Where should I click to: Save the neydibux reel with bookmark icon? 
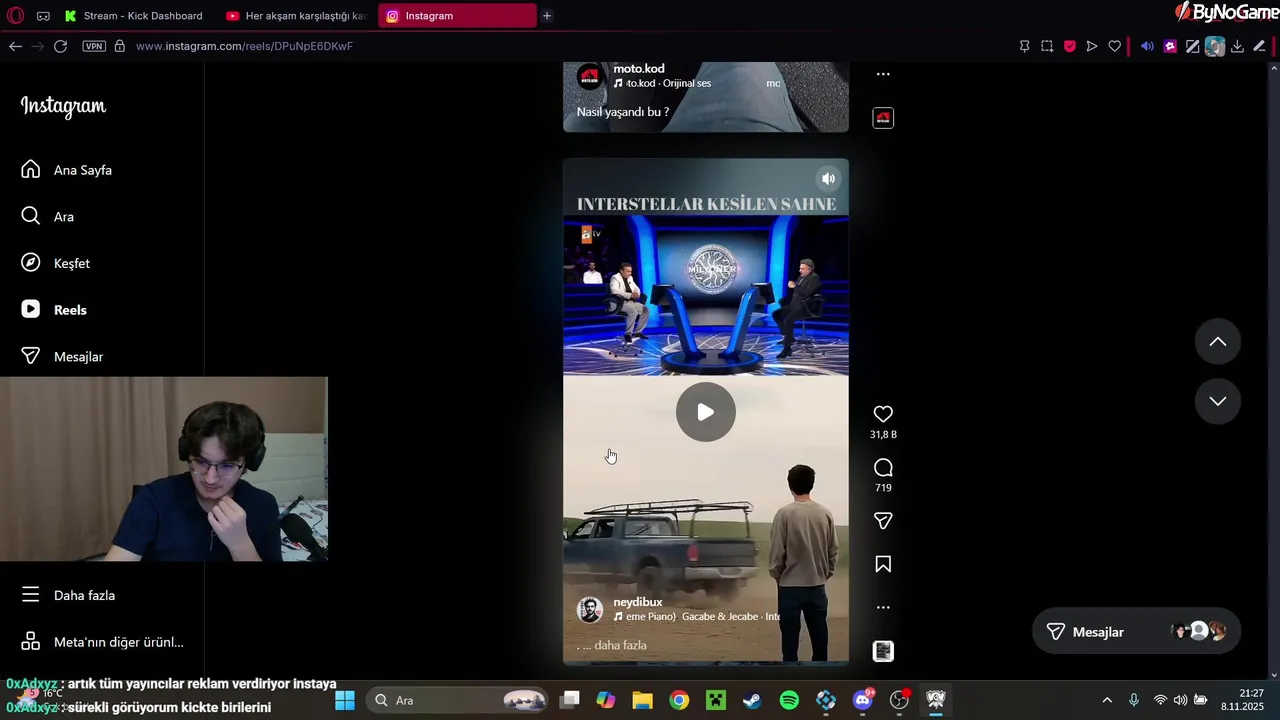pyautogui.click(x=883, y=564)
